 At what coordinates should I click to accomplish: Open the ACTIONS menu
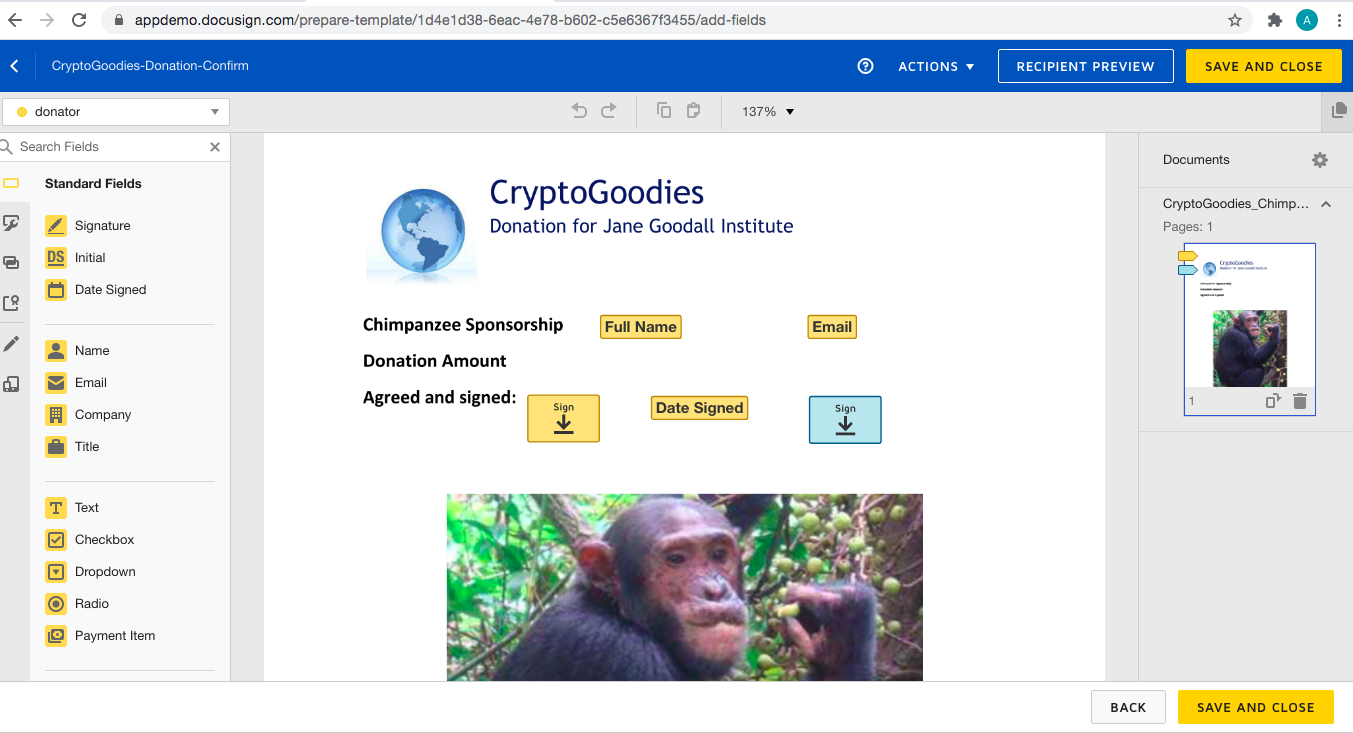click(936, 67)
